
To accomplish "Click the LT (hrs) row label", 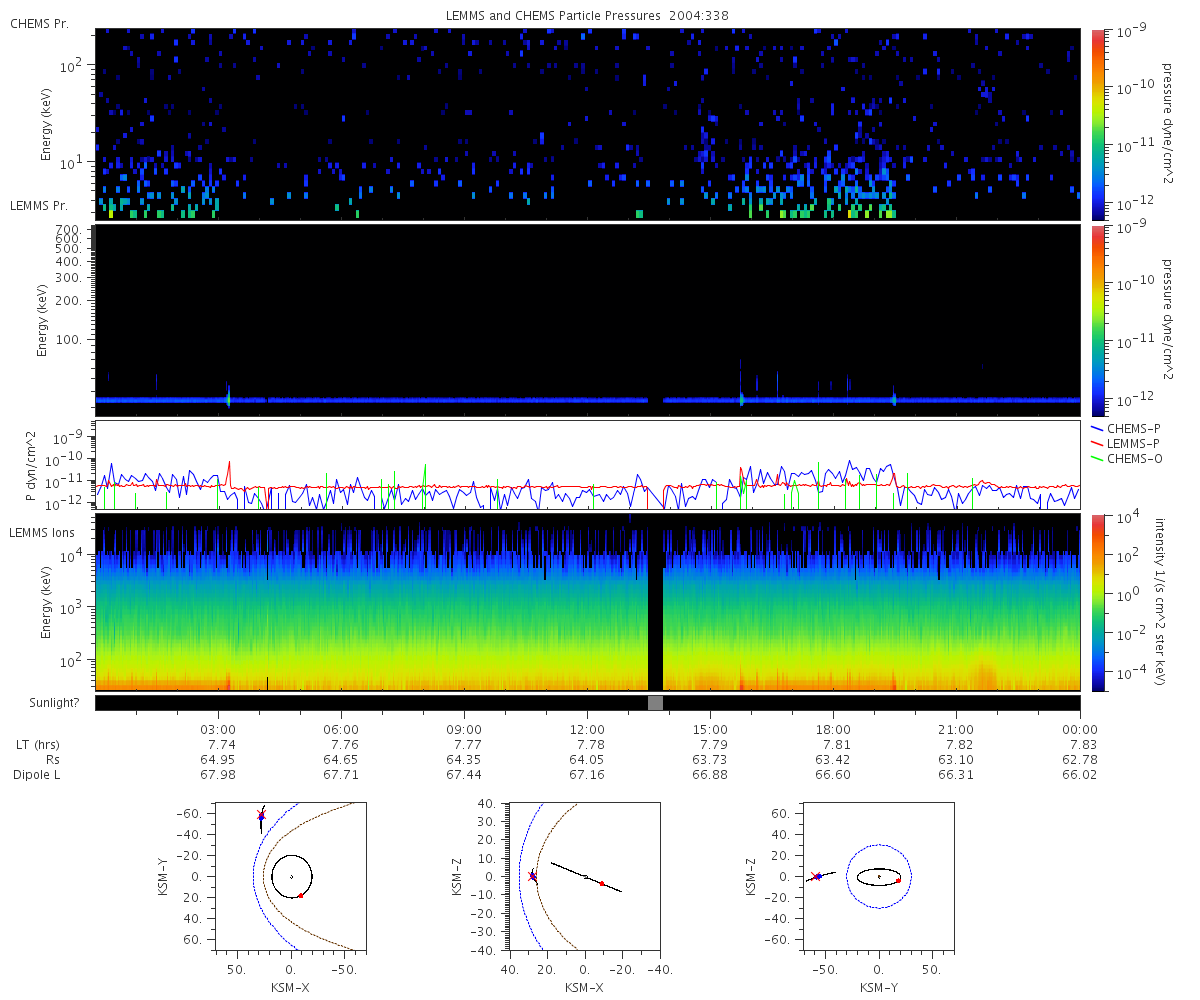I will [x=36, y=745].
